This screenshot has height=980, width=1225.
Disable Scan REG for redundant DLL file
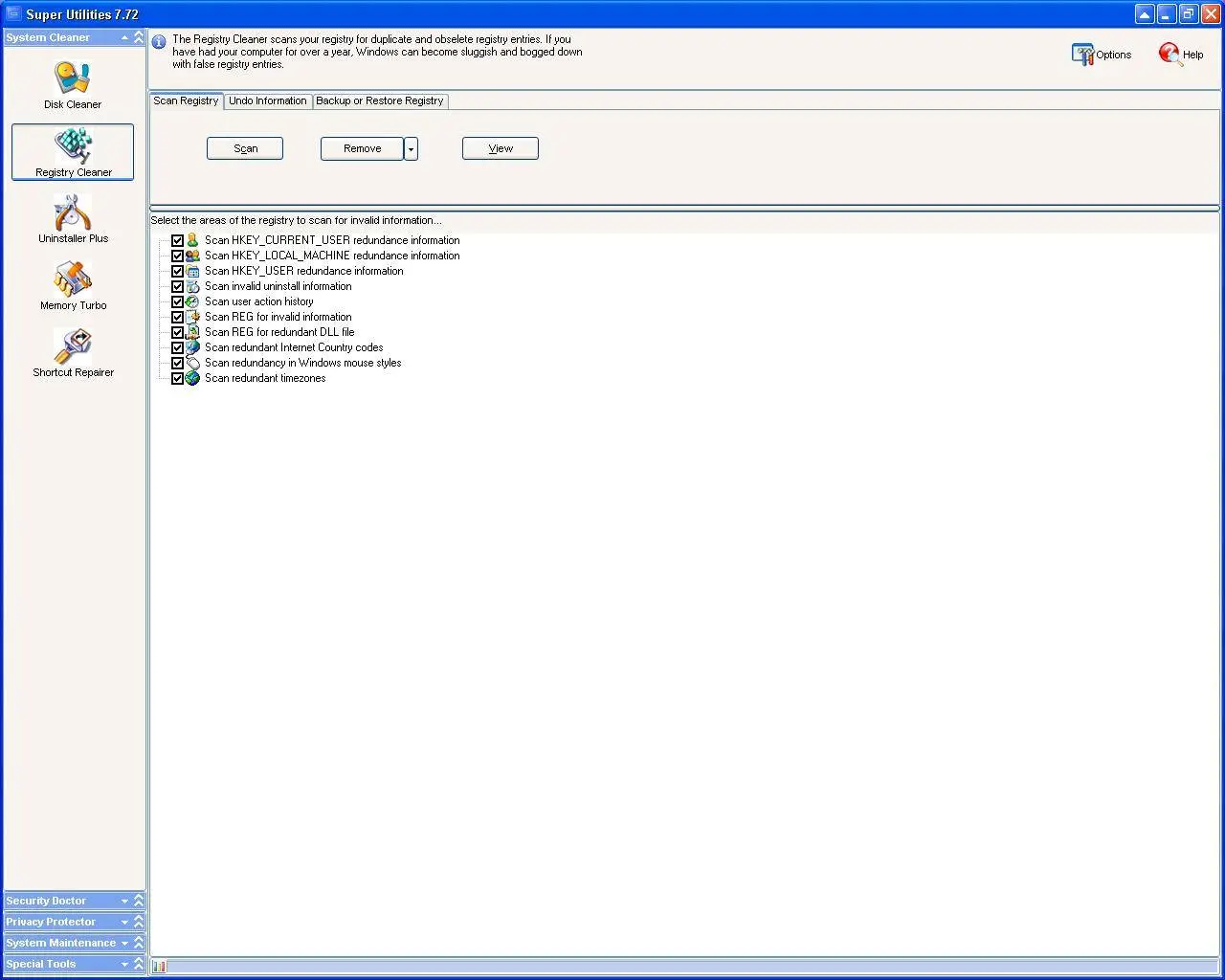(x=177, y=332)
